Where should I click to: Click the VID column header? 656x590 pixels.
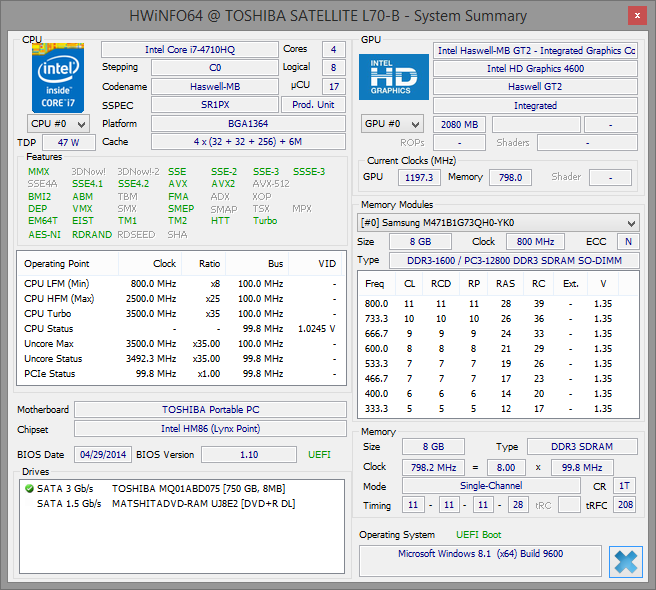pos(315,264)
